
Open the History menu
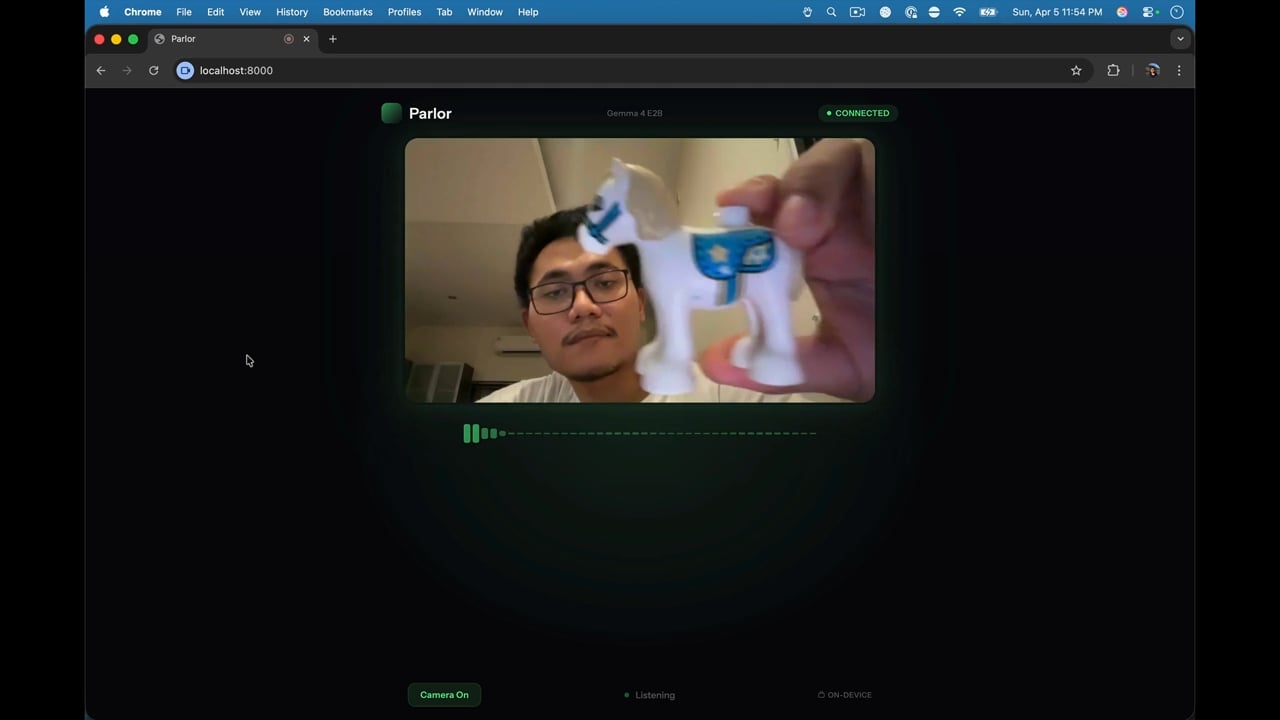click(292, 12)
